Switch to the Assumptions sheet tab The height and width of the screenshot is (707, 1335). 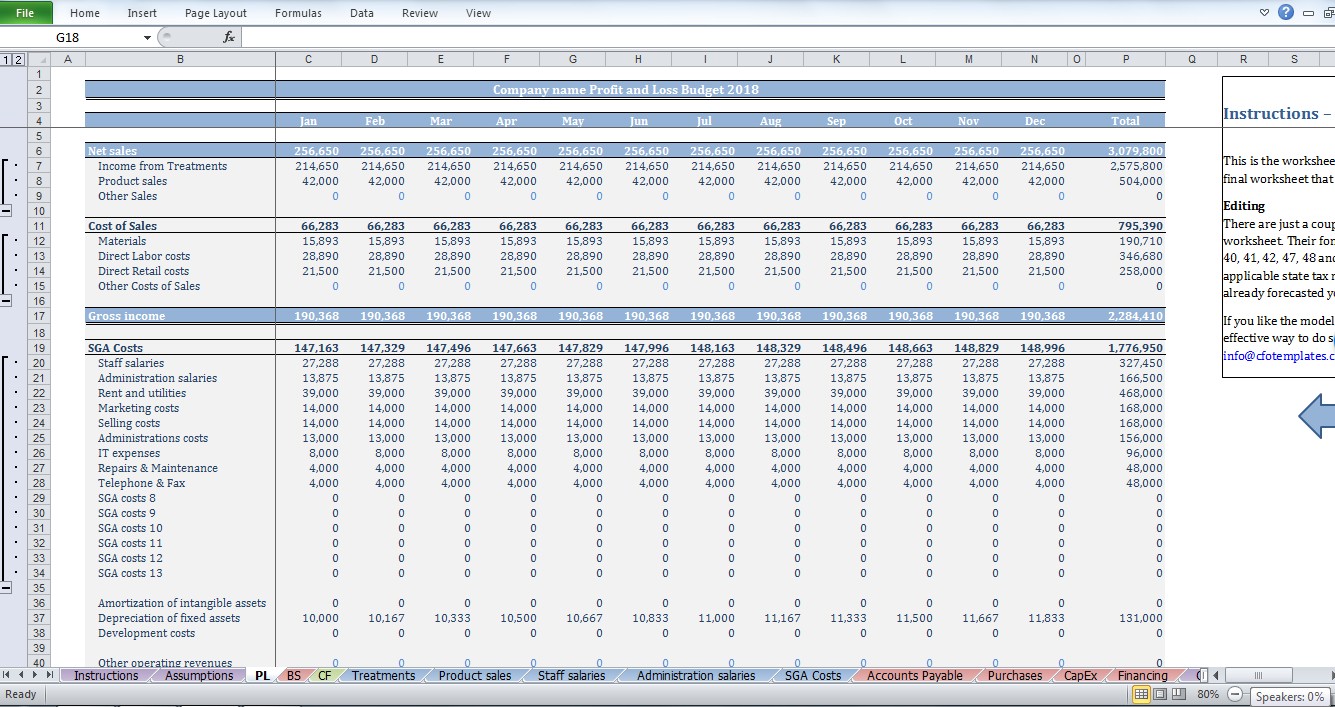click(199, 676)
